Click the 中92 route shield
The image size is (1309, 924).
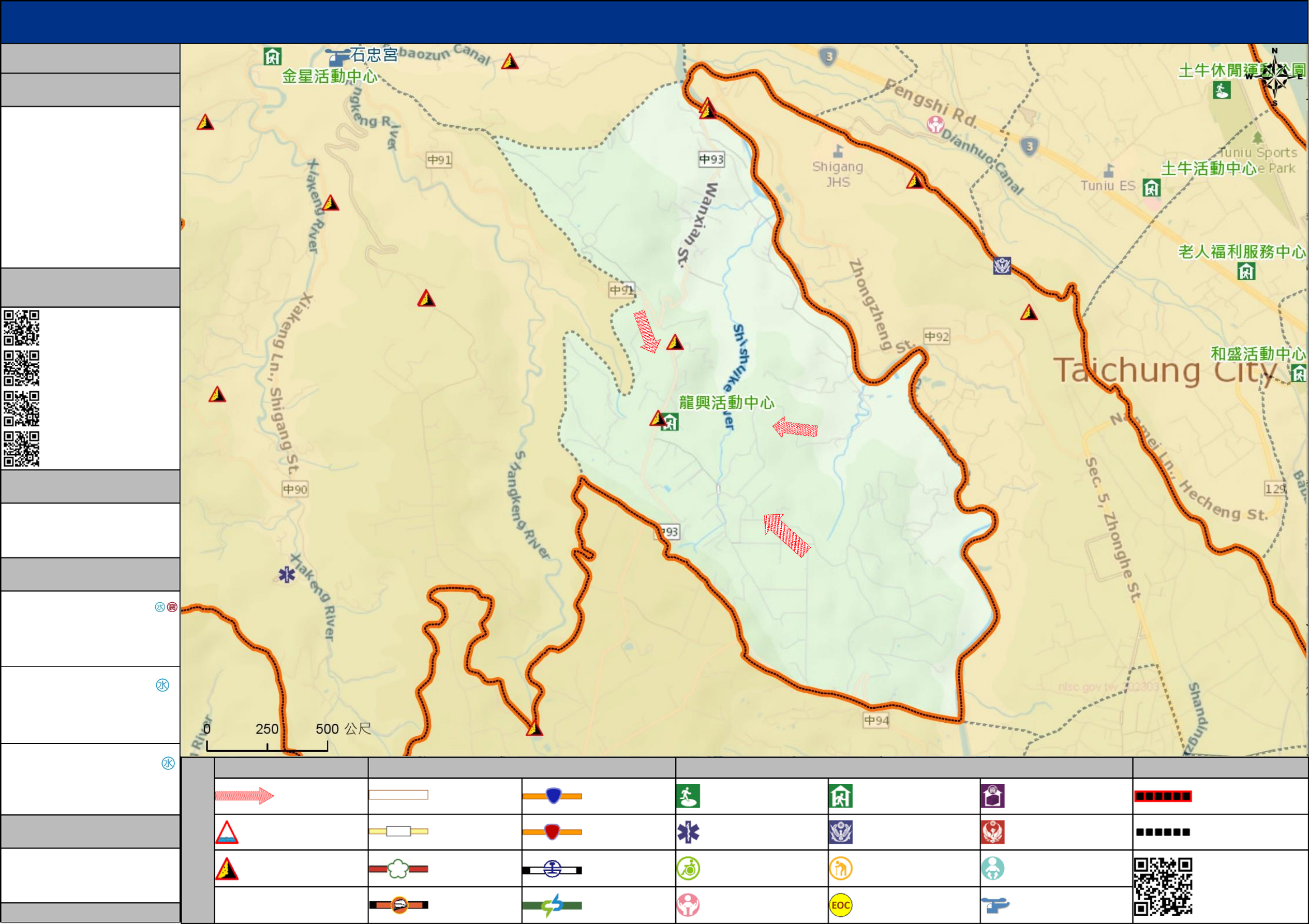coord(936,336)
